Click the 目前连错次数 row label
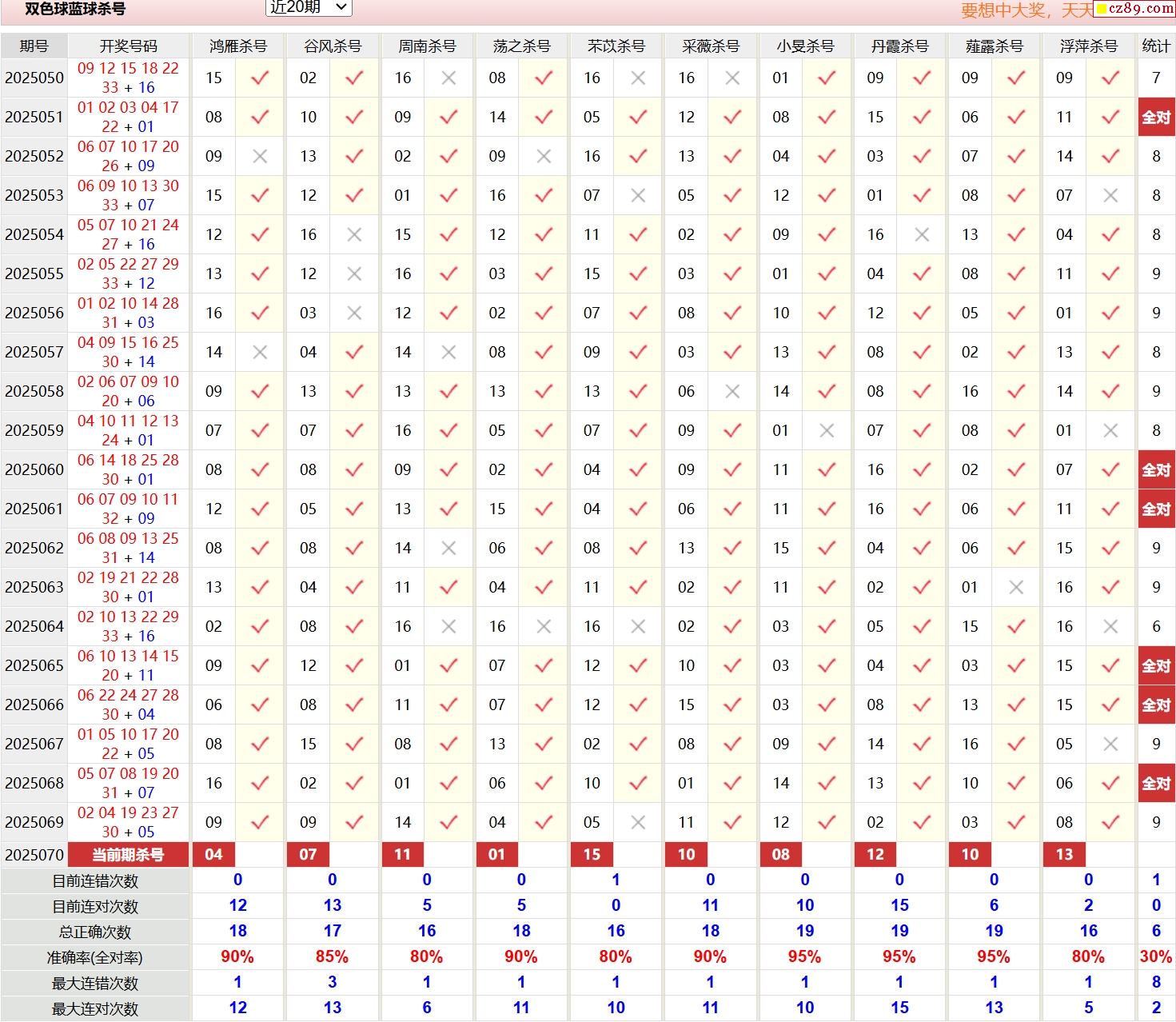Image resolution: width=1176 pixels, height=1022 pixels. 95,881
